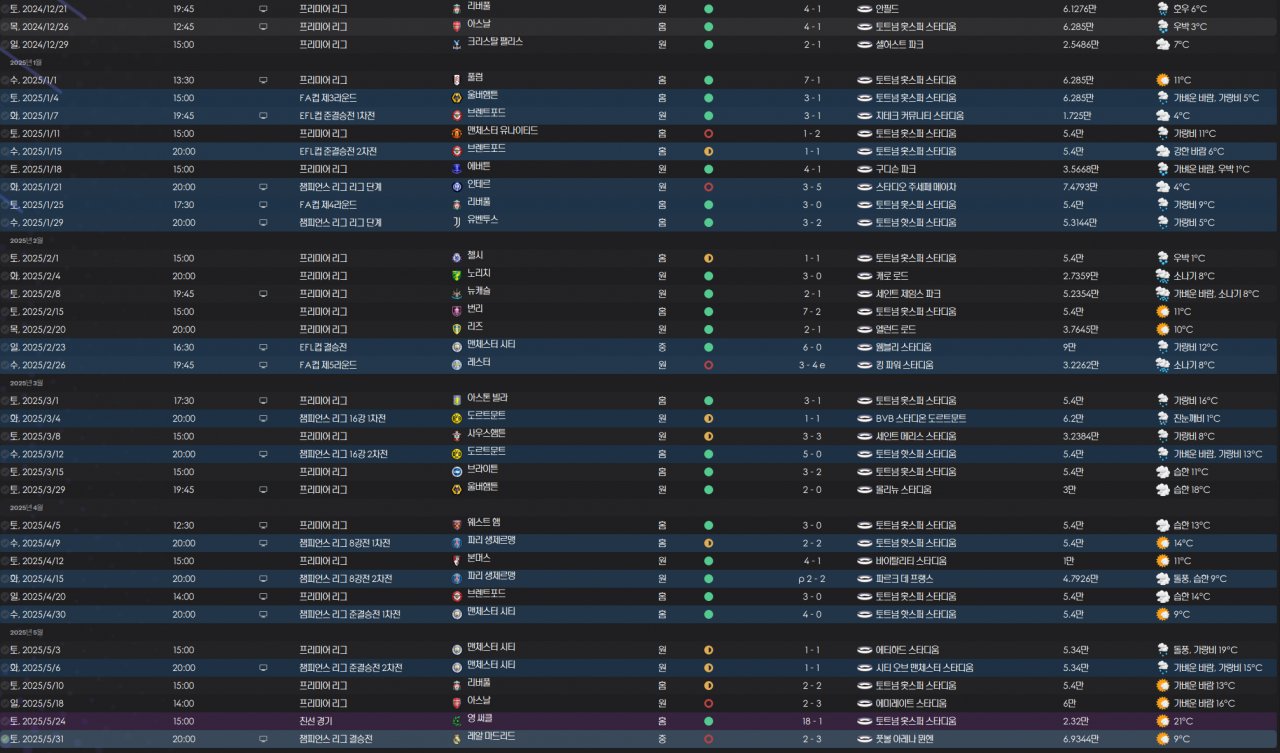
Task: Open the 6 - 0 EFL컵 결승전 result
Action: click(812, 347)
